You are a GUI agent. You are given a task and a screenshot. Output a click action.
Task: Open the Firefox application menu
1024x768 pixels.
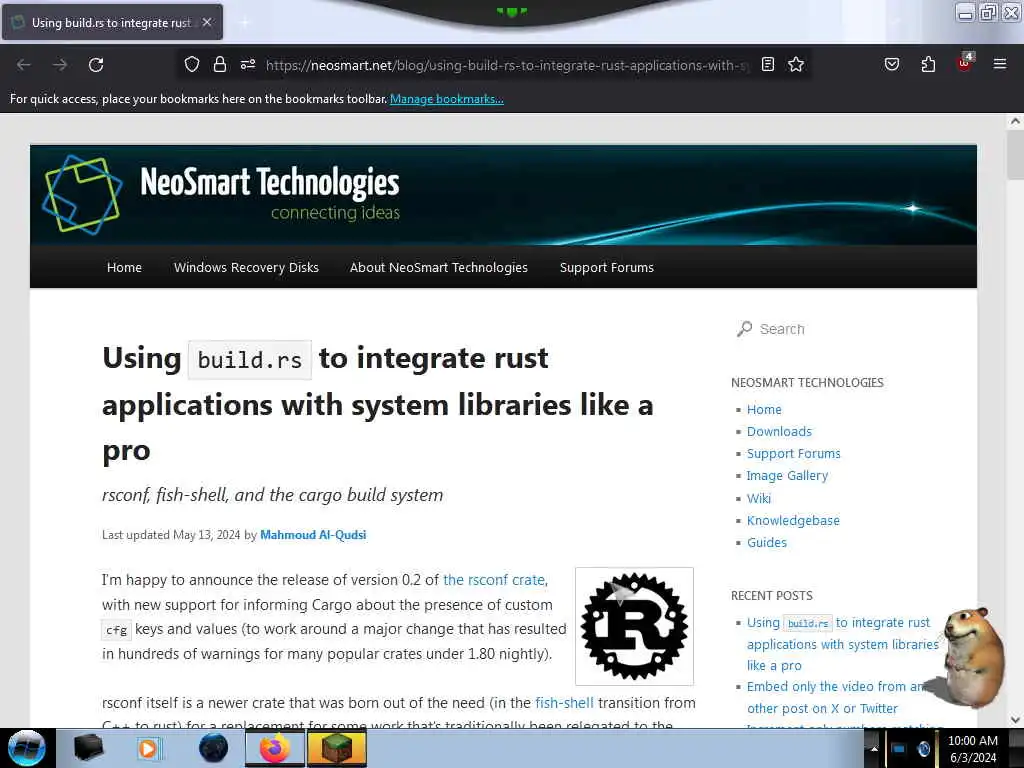click(999, 64)
